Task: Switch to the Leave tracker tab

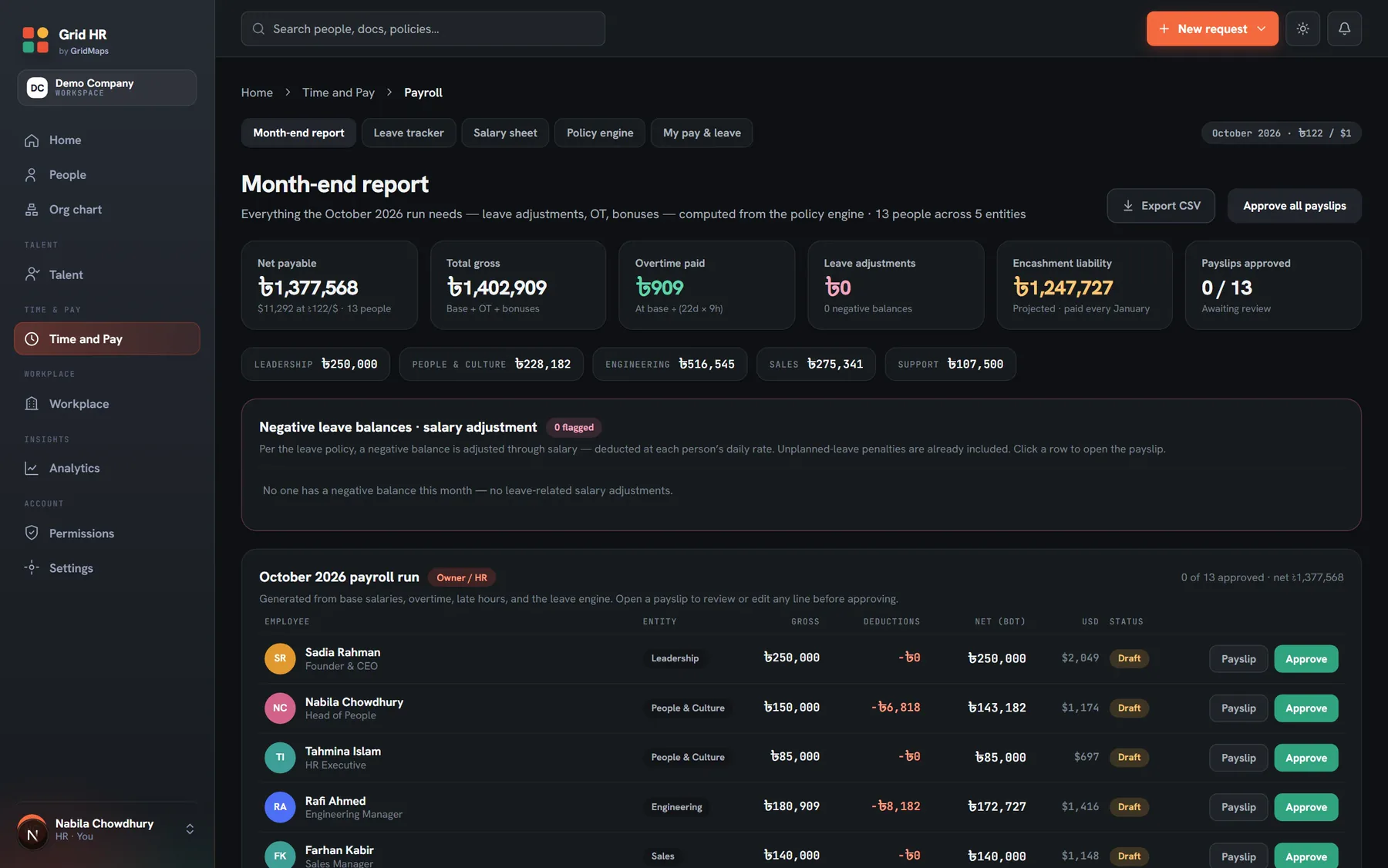Action: click(409, 133)
